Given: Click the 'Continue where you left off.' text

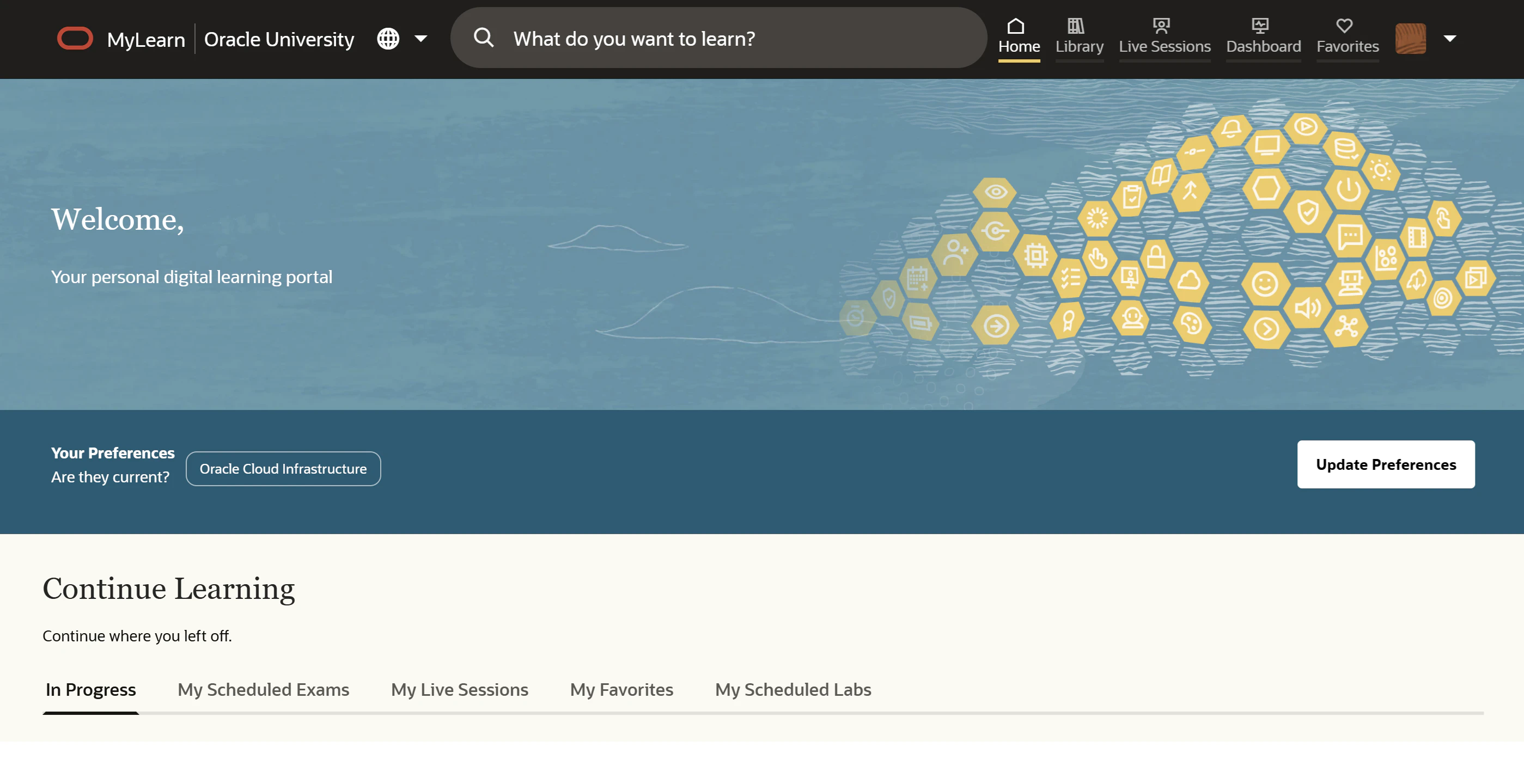Looking at the screenshot, I should (x=137, y=636).
